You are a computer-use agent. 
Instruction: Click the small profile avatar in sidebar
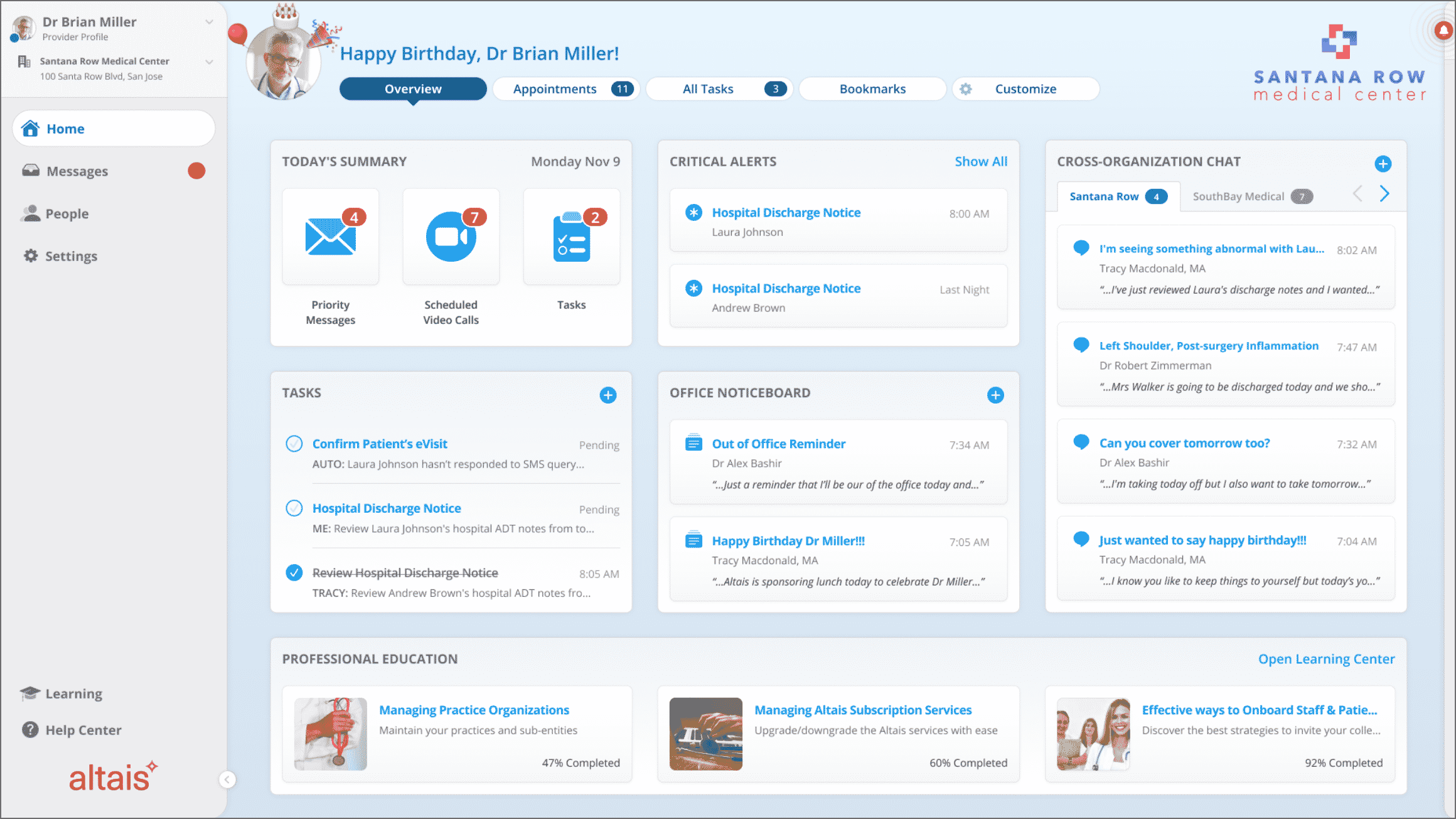click(x=23, y=28)
